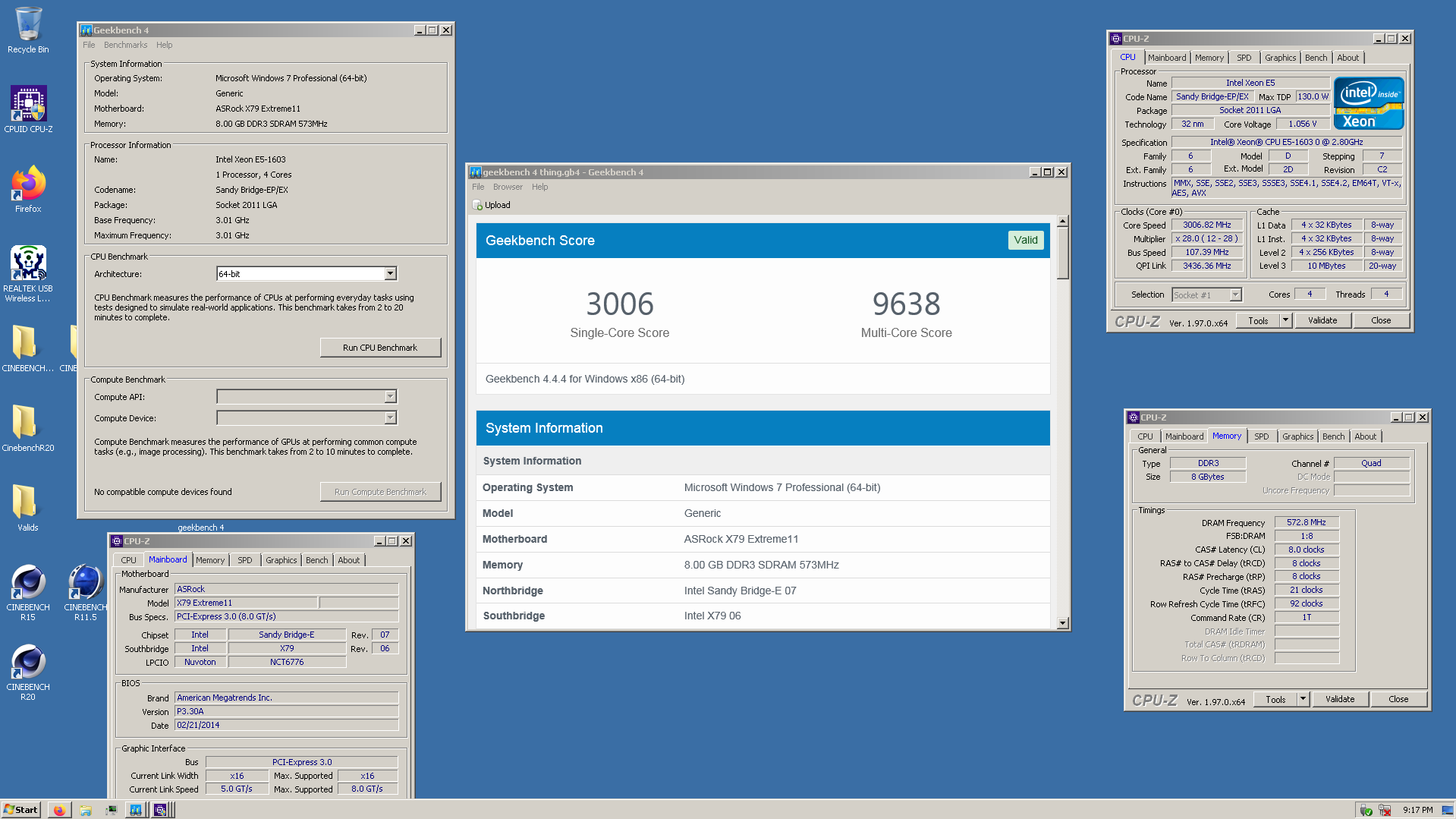
Task: Open the Compute API dropdown
Action: click(x=390, y=396)
